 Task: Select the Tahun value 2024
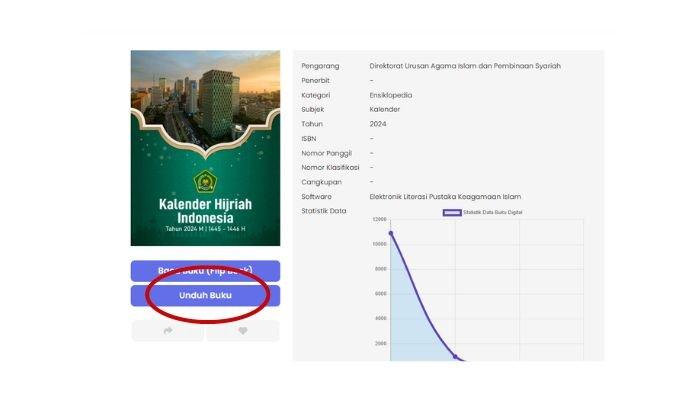tap(378, 124)
